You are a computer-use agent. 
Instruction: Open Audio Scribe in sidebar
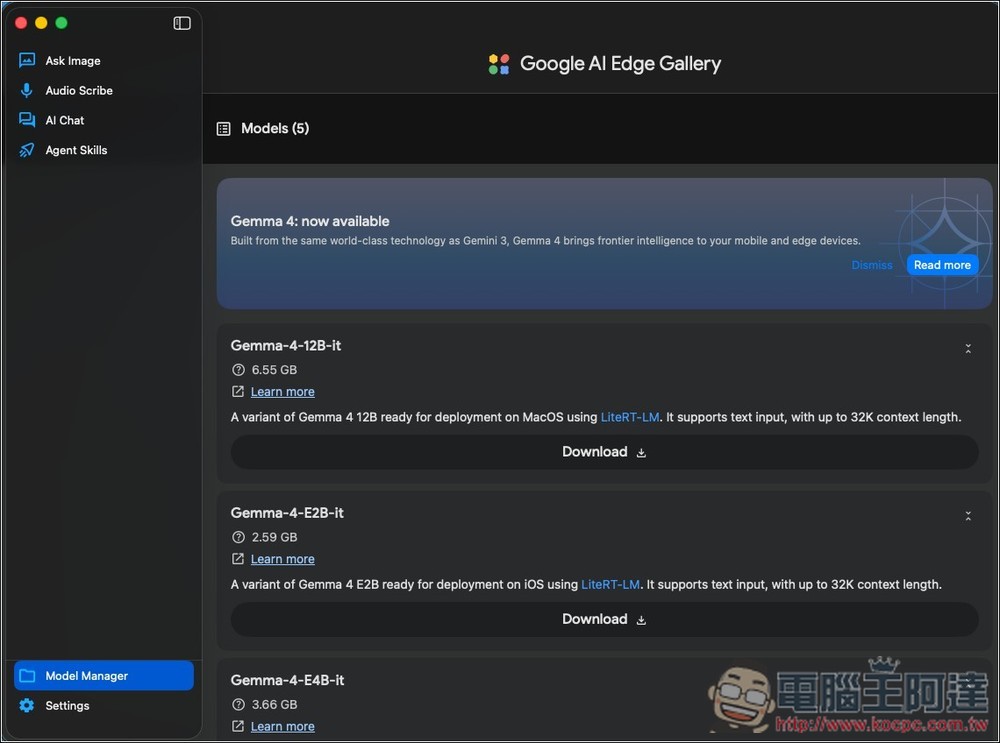(x=103, y=91)
